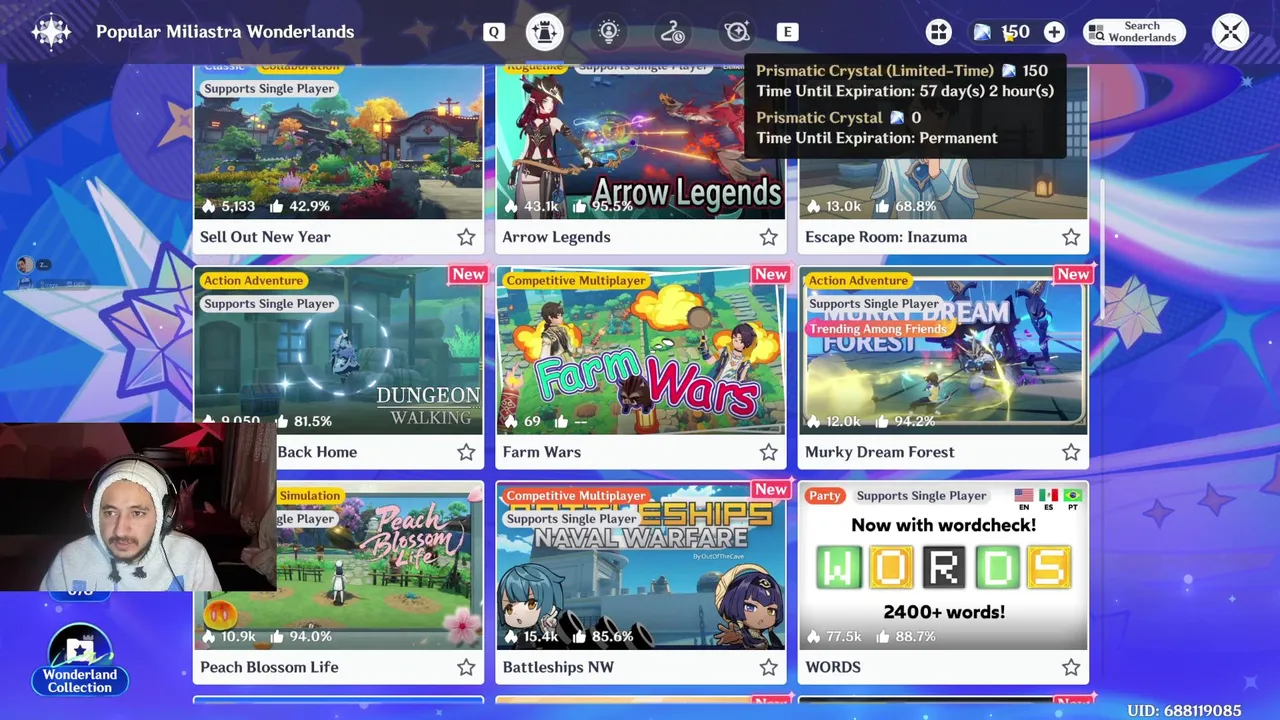Click the Farm Wars title text
The width and height of the screenshot is (1280, 720).
[541, 452]
